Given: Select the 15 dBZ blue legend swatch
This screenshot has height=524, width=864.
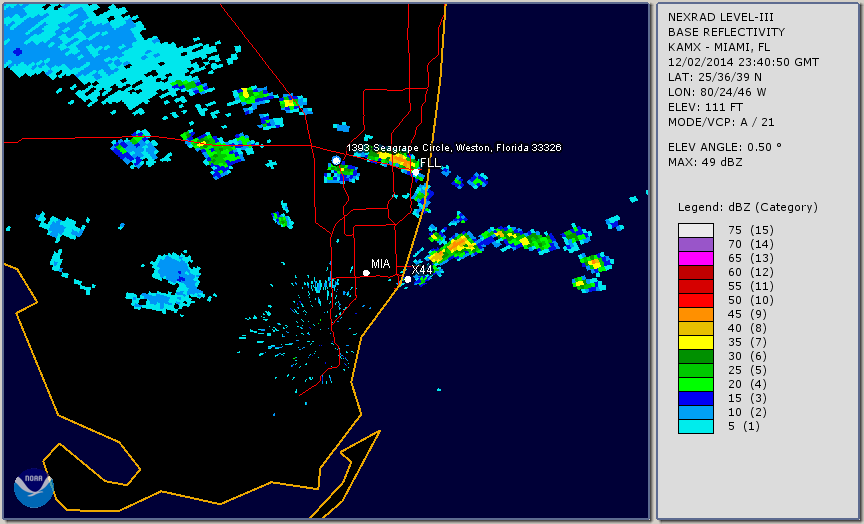Looking at the screenshot, I should pos(696,398).
